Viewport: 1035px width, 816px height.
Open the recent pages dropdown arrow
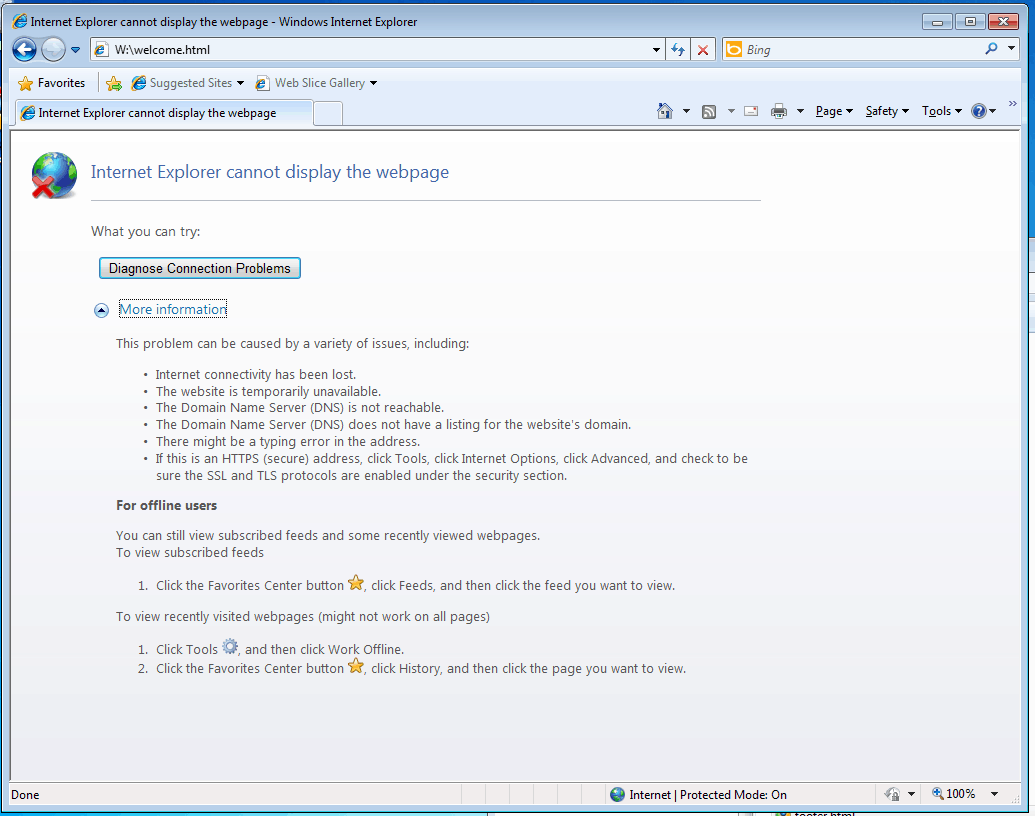click(x=75, y=50)
